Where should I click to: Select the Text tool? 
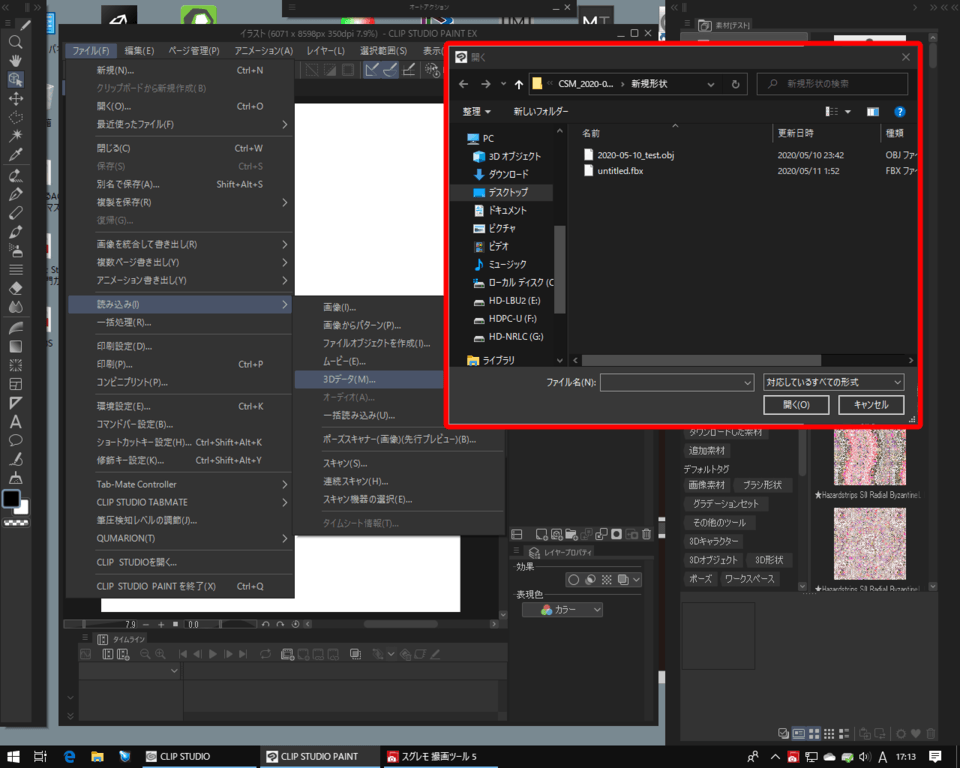[16, 421]
